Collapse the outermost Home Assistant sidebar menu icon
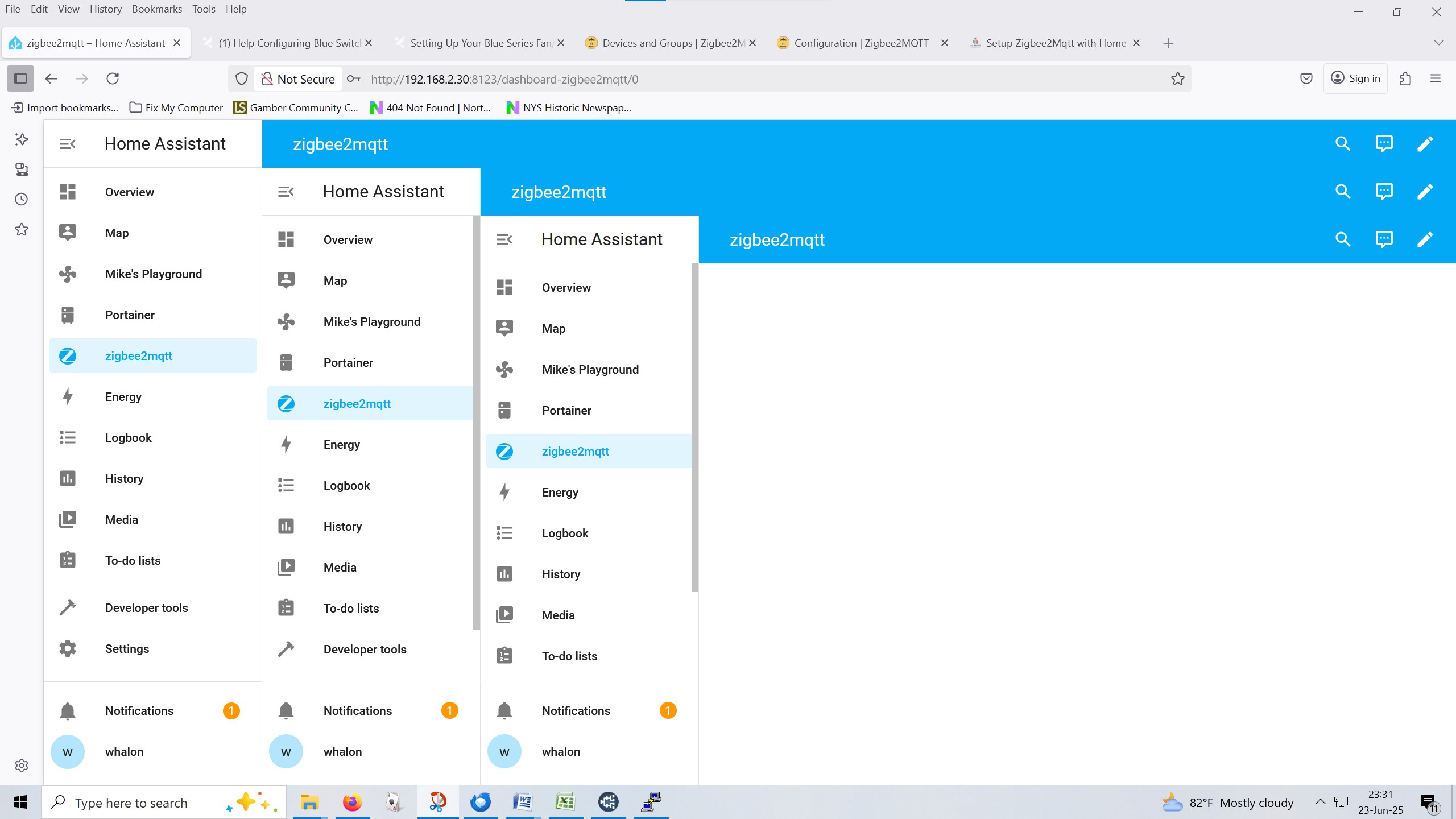This screenshot has height=819, width=1456. pyautogui.click(x=67, y=144)
